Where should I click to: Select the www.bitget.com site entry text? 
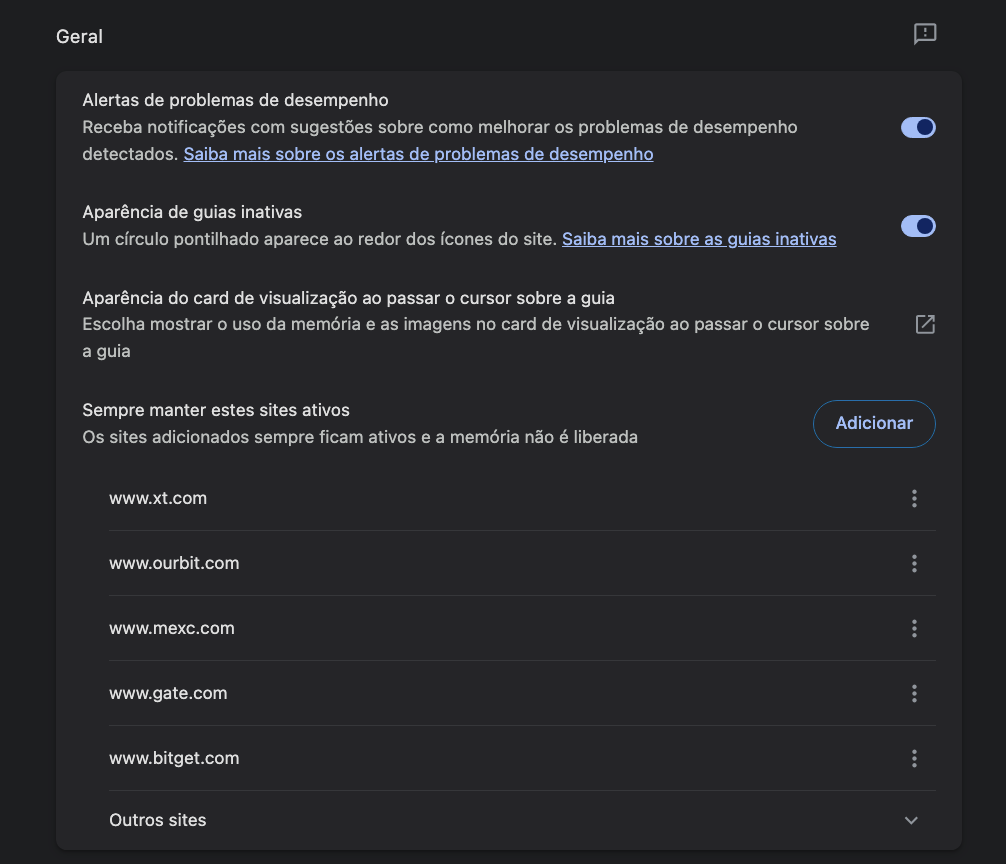coord(174,758)
